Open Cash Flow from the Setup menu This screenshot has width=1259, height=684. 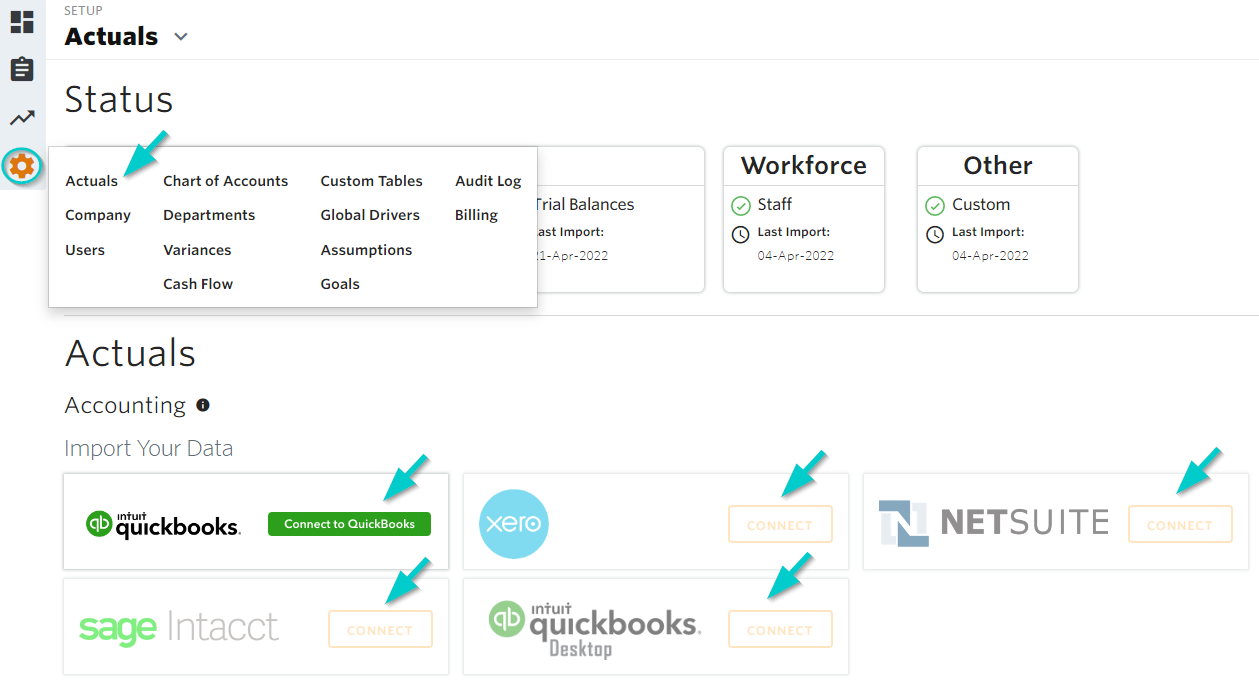click(198, 284)
